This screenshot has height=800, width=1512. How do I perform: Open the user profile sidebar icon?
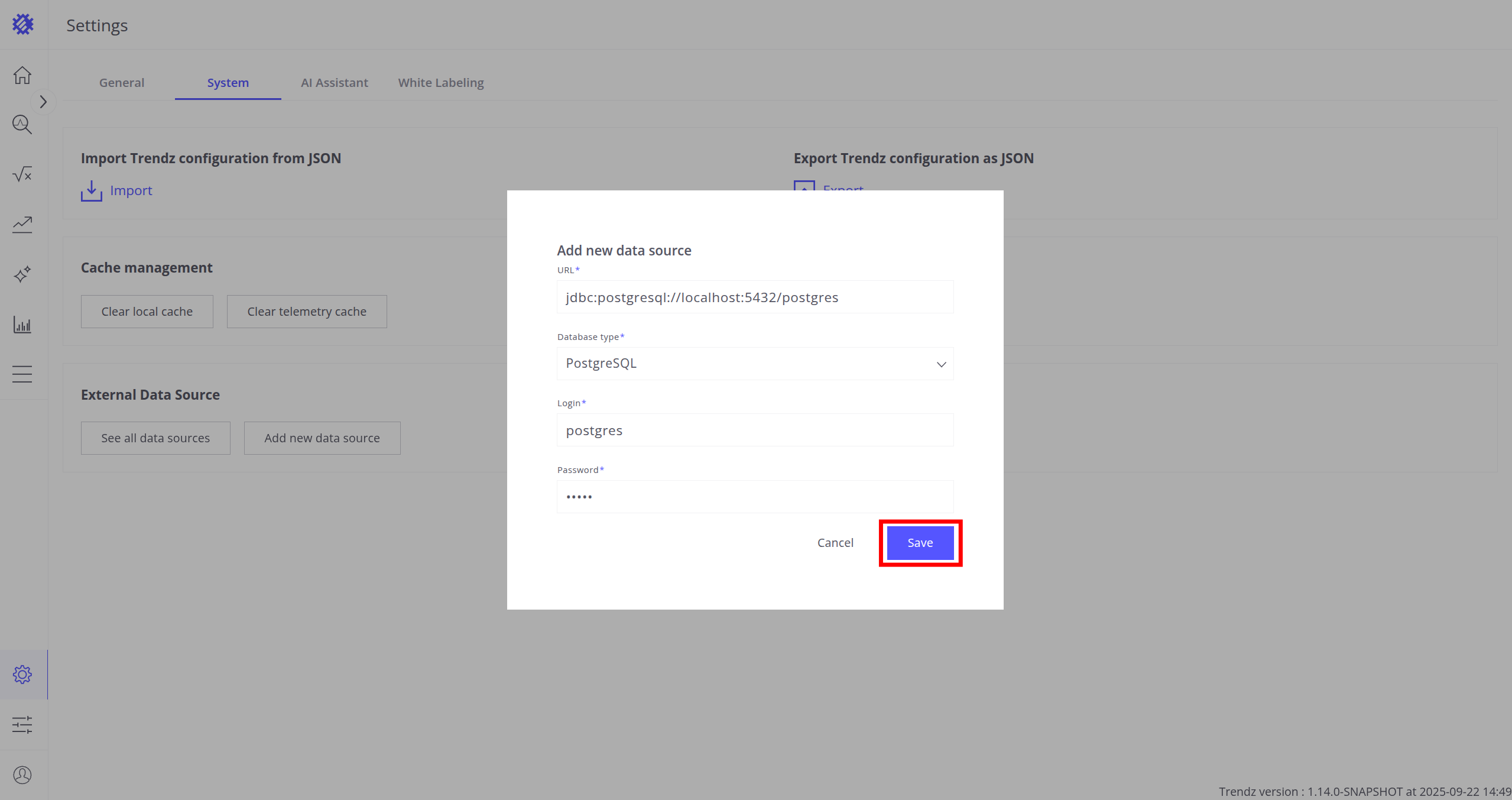[x=22, y=775]
